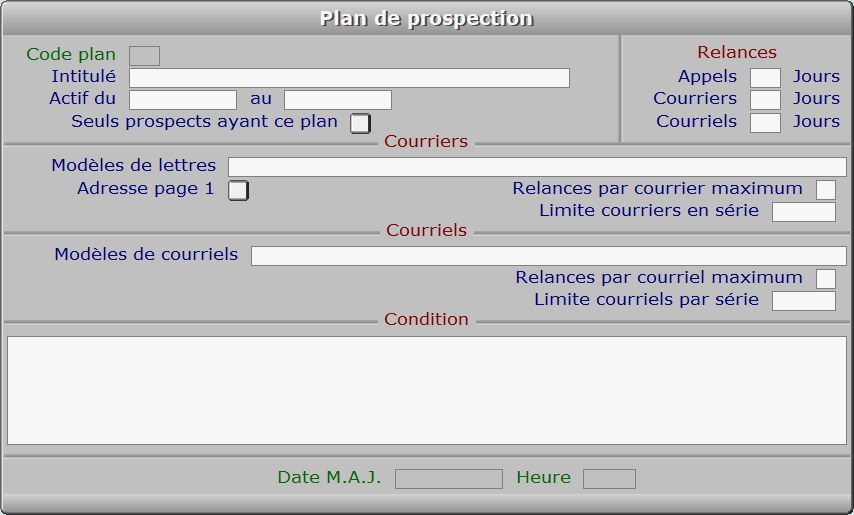This screenshot has width=854, height=515.
Task: Click 'Limite courriers en série' field
Action: 804,212
